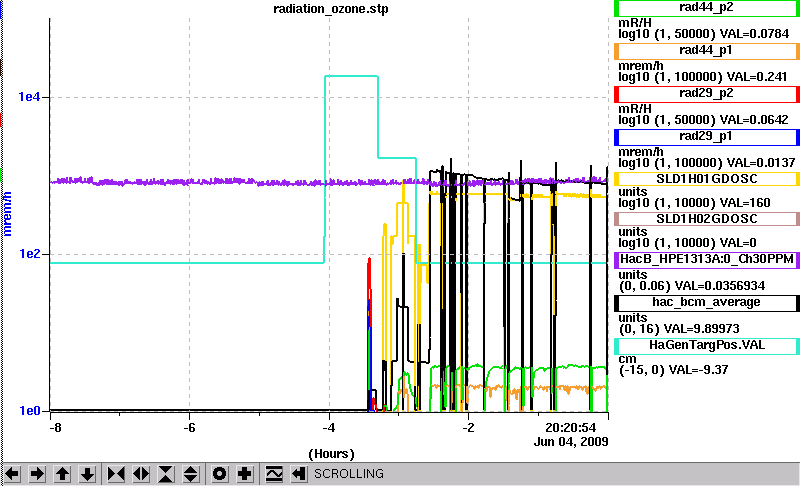Click the mR/H unit under rad44_p2

pyautogui.click(x=635, y=23)
